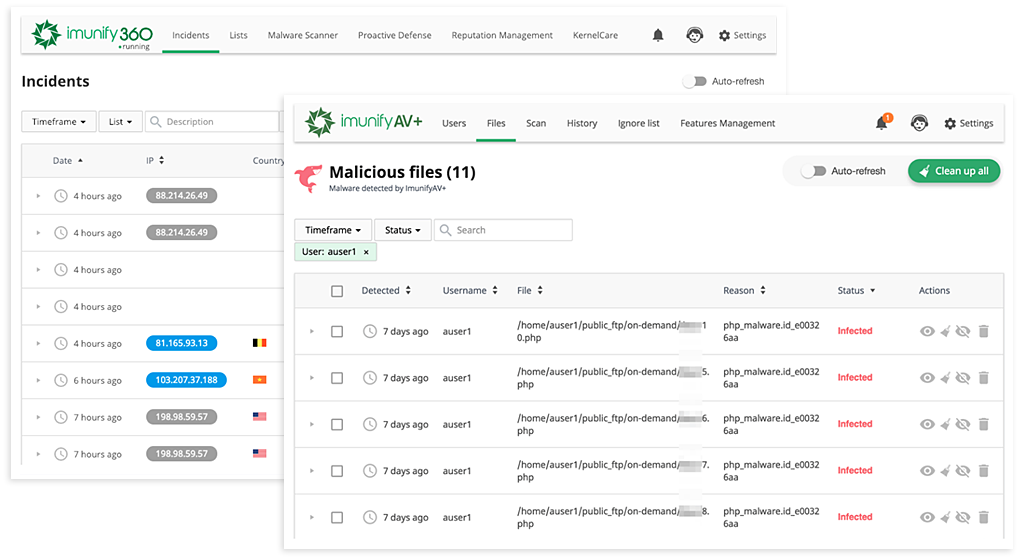The width and height of the screenshot is (1020, 560).
Task: View the first infected file's eye icon
Action: (927, 331)
